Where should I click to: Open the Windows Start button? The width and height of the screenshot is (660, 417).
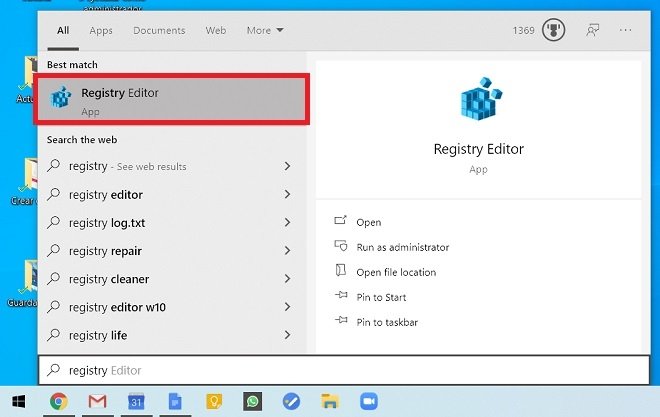(x=19, y=401)
